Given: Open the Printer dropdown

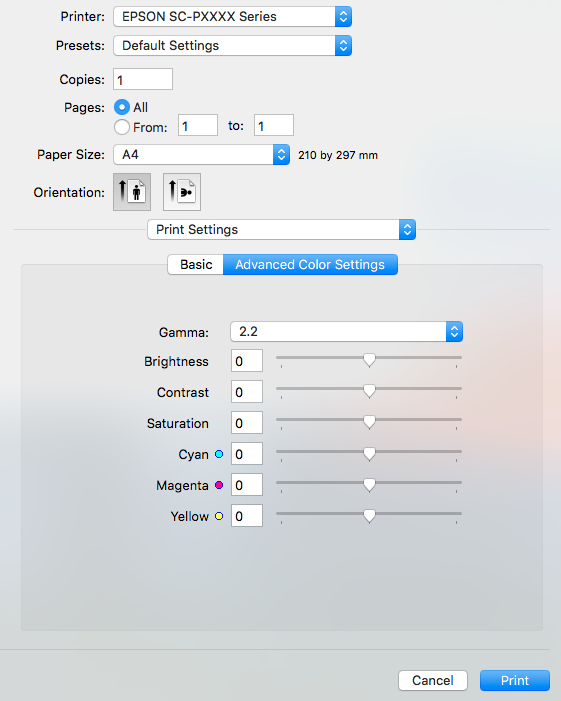Looking at the screenshot, I should [x=232, y=17].
